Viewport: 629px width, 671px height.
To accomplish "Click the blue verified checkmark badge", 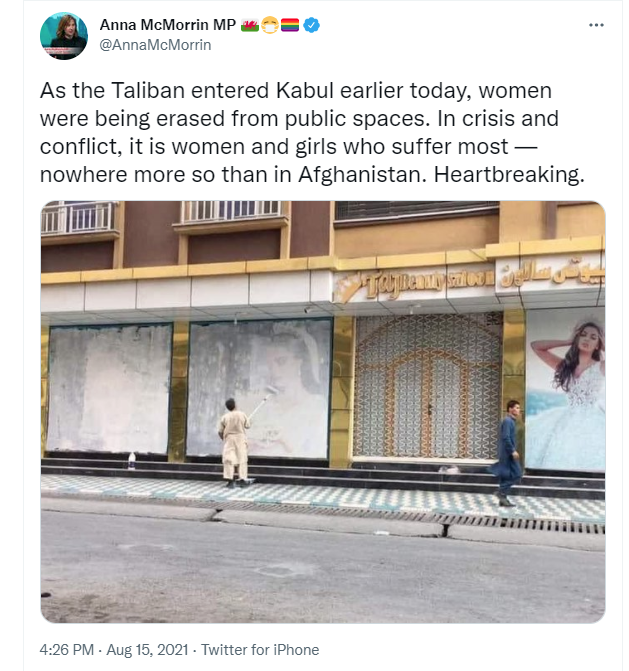I will (312, 25).
